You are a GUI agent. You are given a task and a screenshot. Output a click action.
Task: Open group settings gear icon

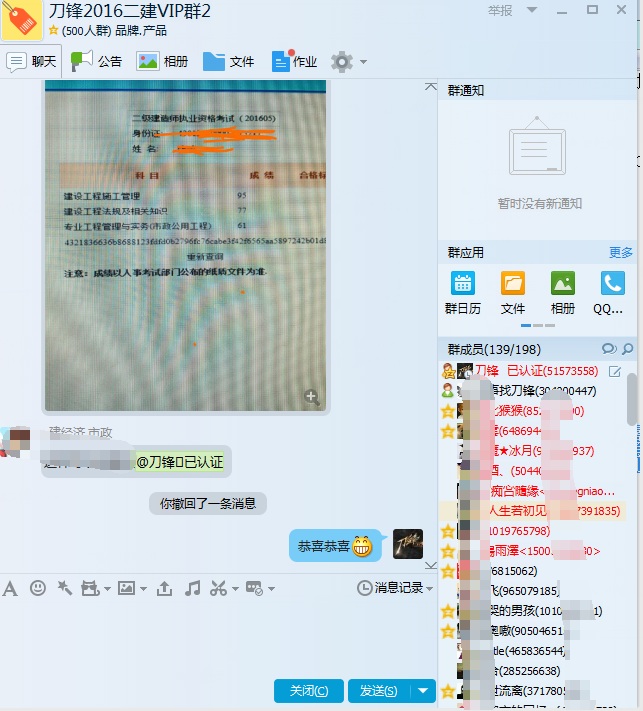pos(342,62)
